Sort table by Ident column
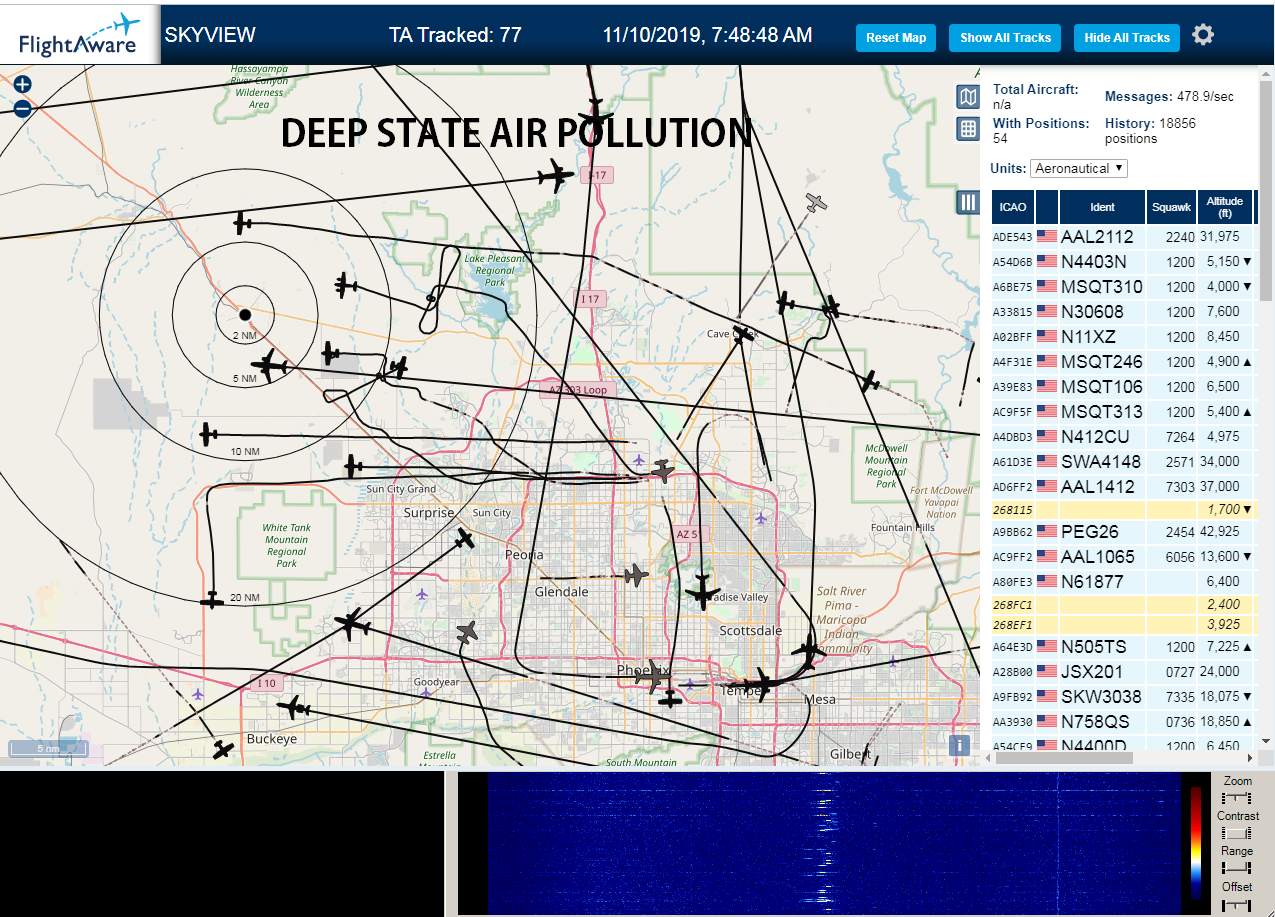The width and height of the screenshot is (1275, 917). pyautogui.click(x=1102, y=207)
